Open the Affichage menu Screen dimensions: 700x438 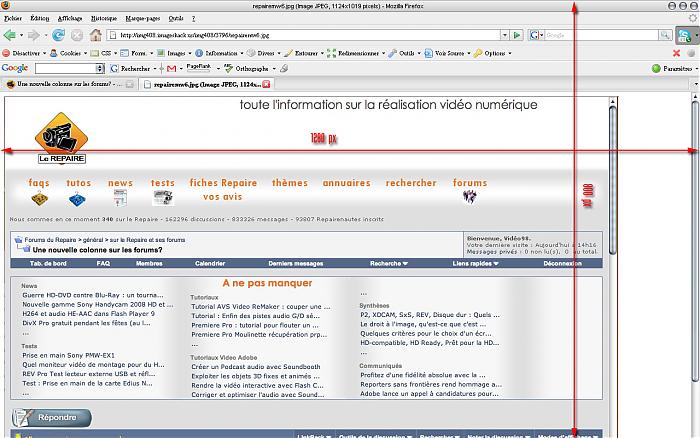point(70,18)
